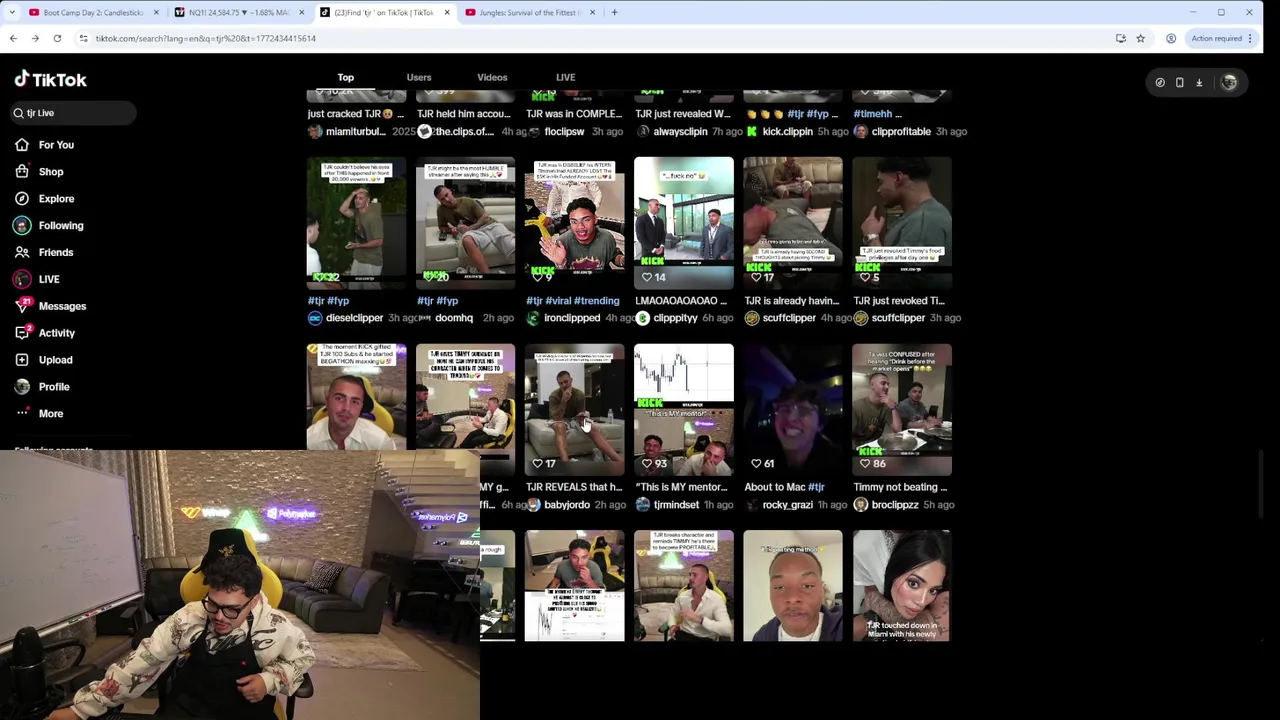Open dieselclipper's profile link

pos(354,318)
